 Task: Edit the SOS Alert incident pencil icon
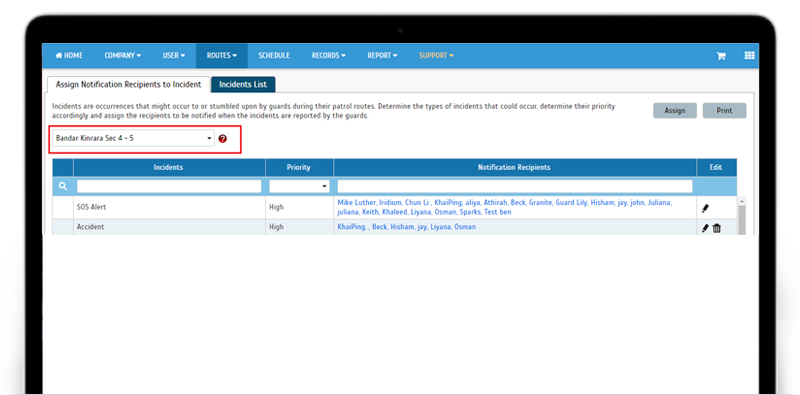tap(706, 208)
